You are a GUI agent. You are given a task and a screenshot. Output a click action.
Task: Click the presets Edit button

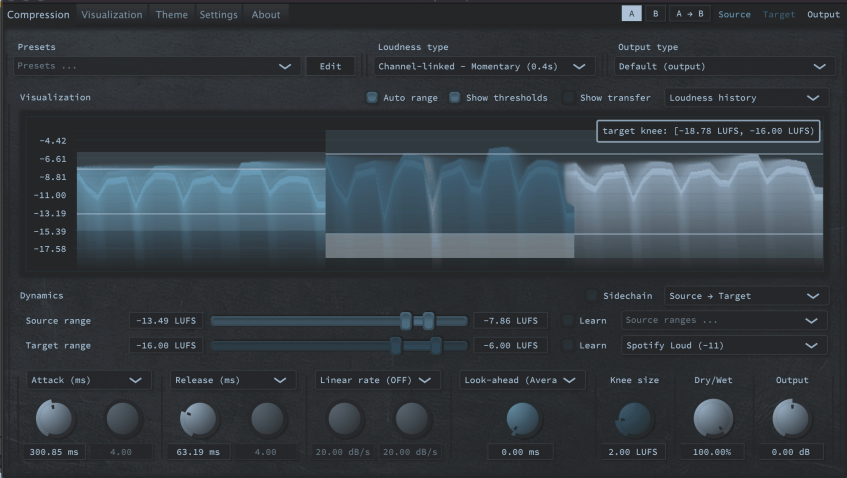click(330, 66)
